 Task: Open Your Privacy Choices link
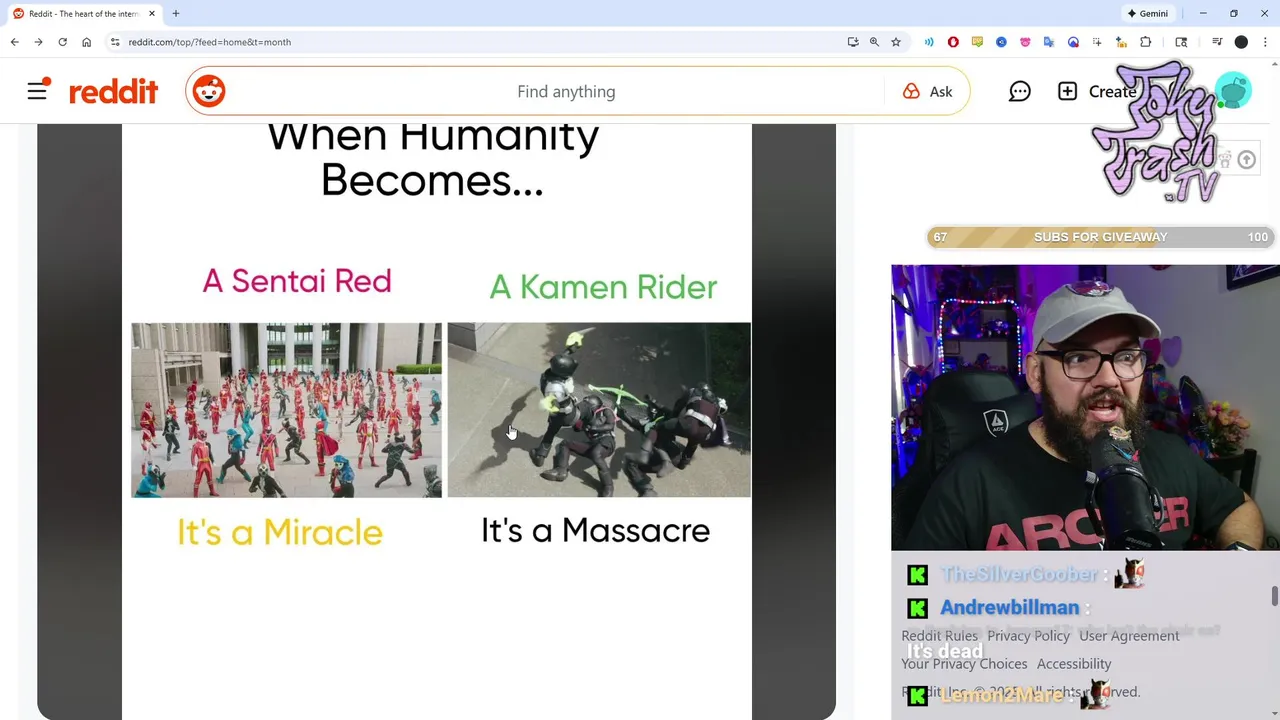(964, 663)
